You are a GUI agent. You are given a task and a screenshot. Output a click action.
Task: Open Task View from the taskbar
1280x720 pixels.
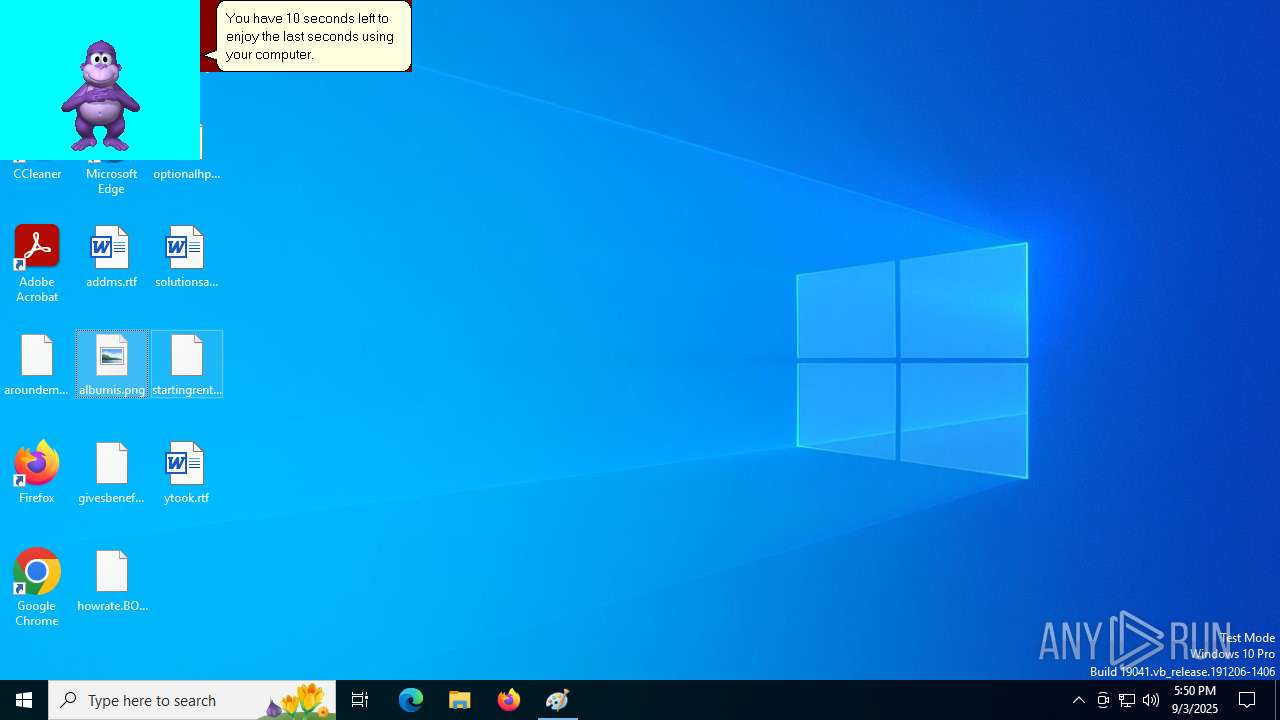pos(360,700)
